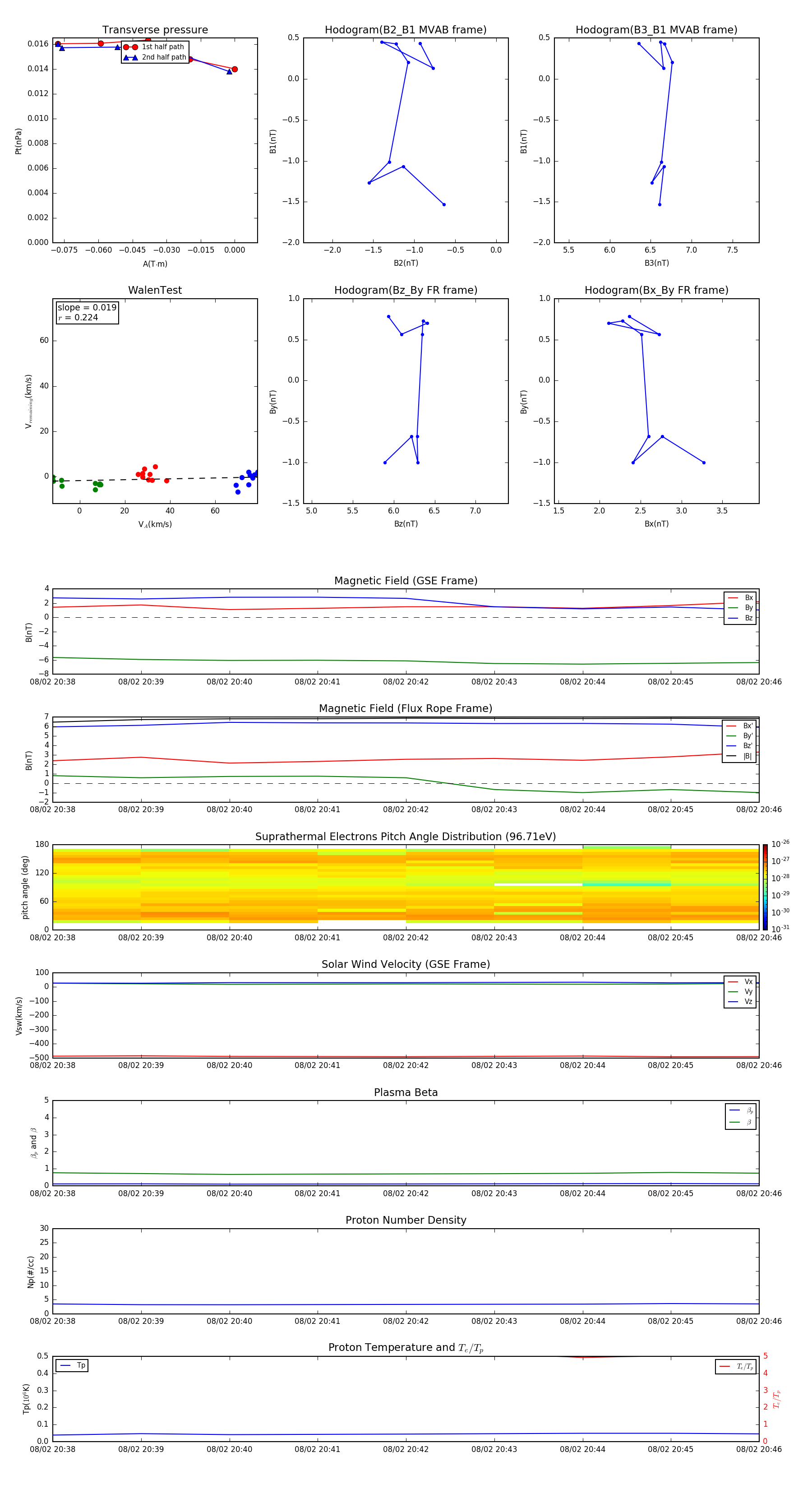Click the 'Bz' legend entry in GSE plot
The height and width of the screenshot is (1489, 812).
click(x=740, y=618)
